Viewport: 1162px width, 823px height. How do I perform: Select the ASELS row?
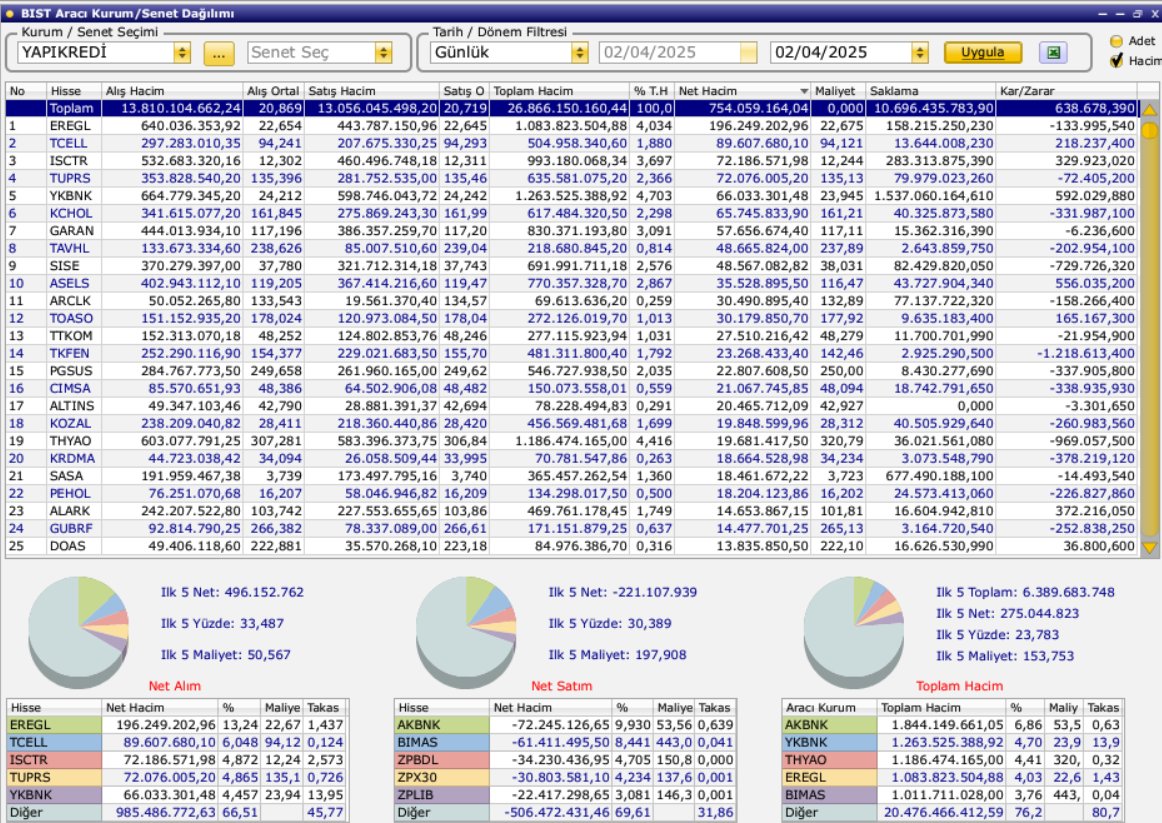pos(571,283)
